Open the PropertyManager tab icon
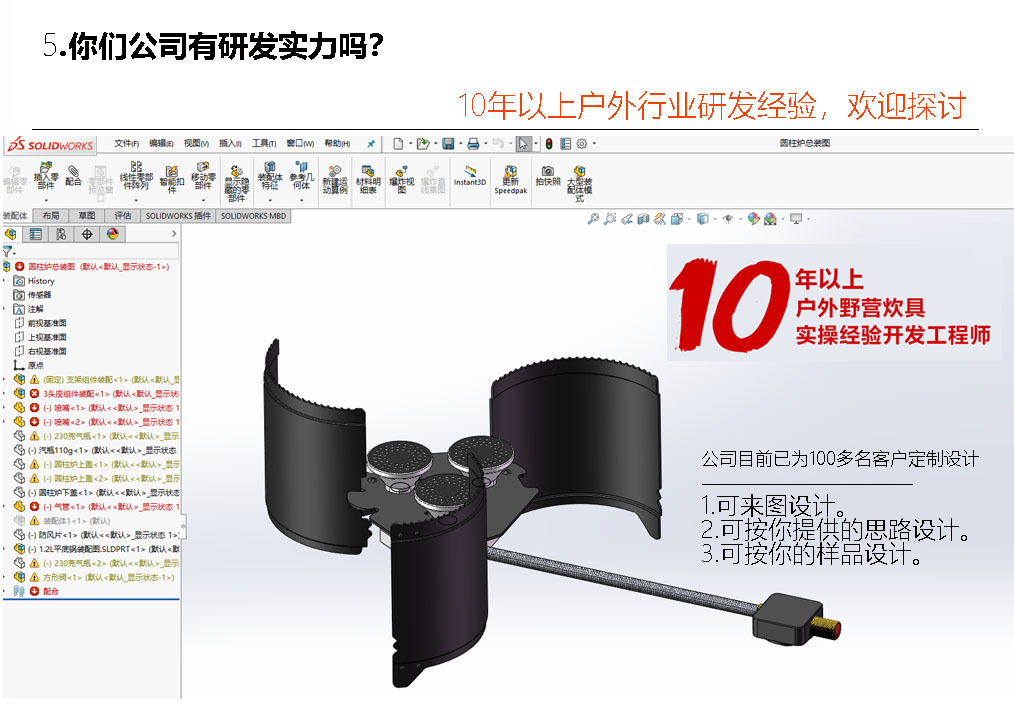 pyautogui.click(x=36, y=234)
